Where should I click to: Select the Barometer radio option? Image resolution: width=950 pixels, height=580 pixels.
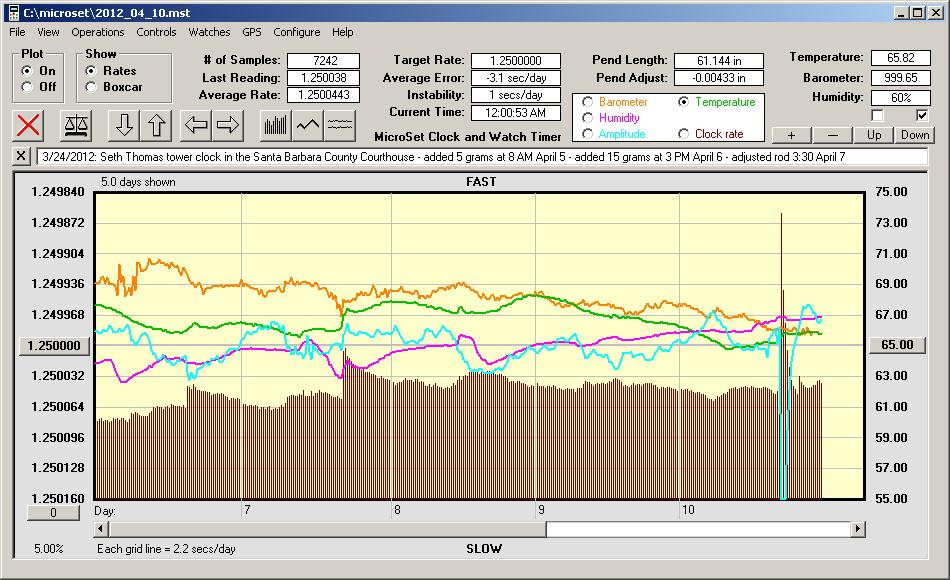coord(587,102)
